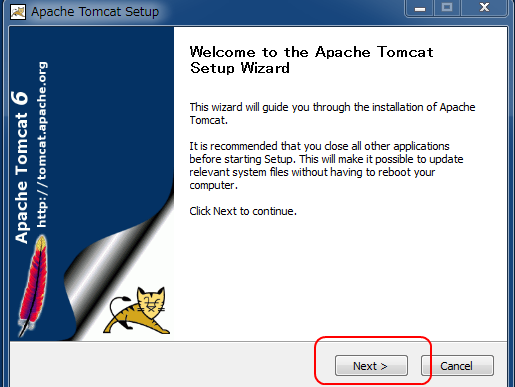Maximize the Apache Tomcat Setup window

pos(447,8)
